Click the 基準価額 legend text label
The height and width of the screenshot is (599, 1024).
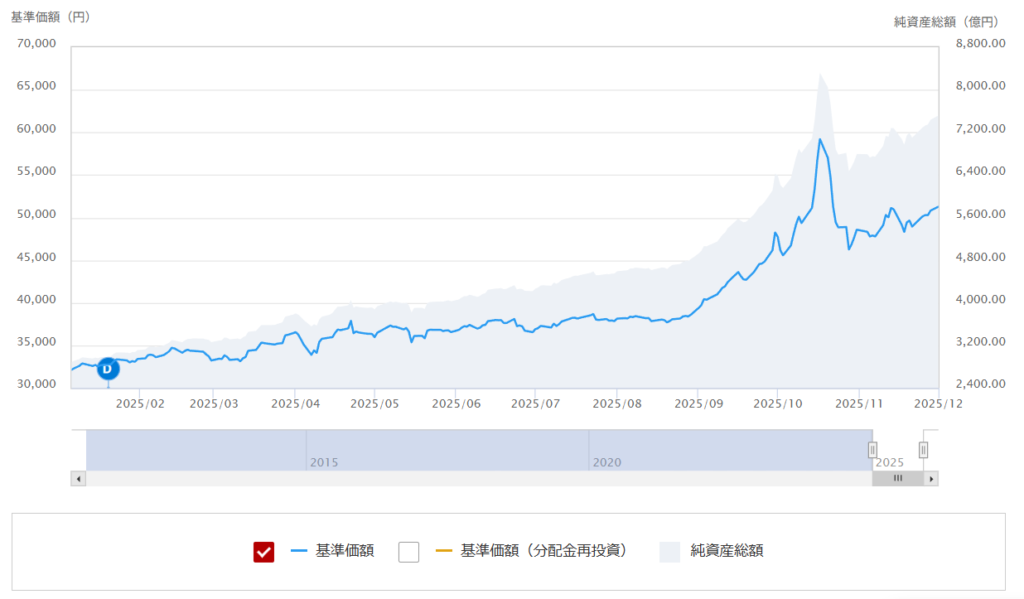point(345,551)
